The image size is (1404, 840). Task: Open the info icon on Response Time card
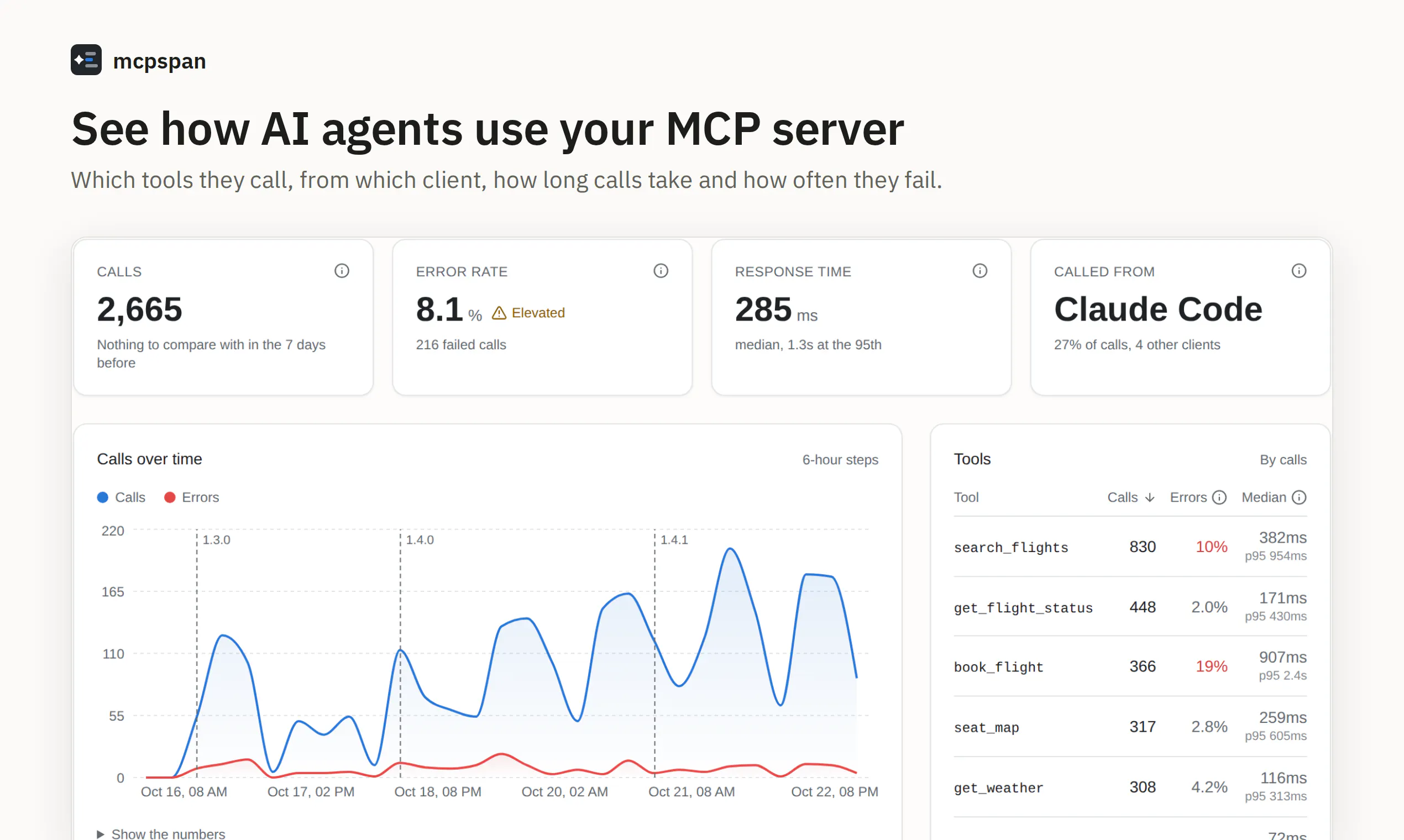[979, 271]
